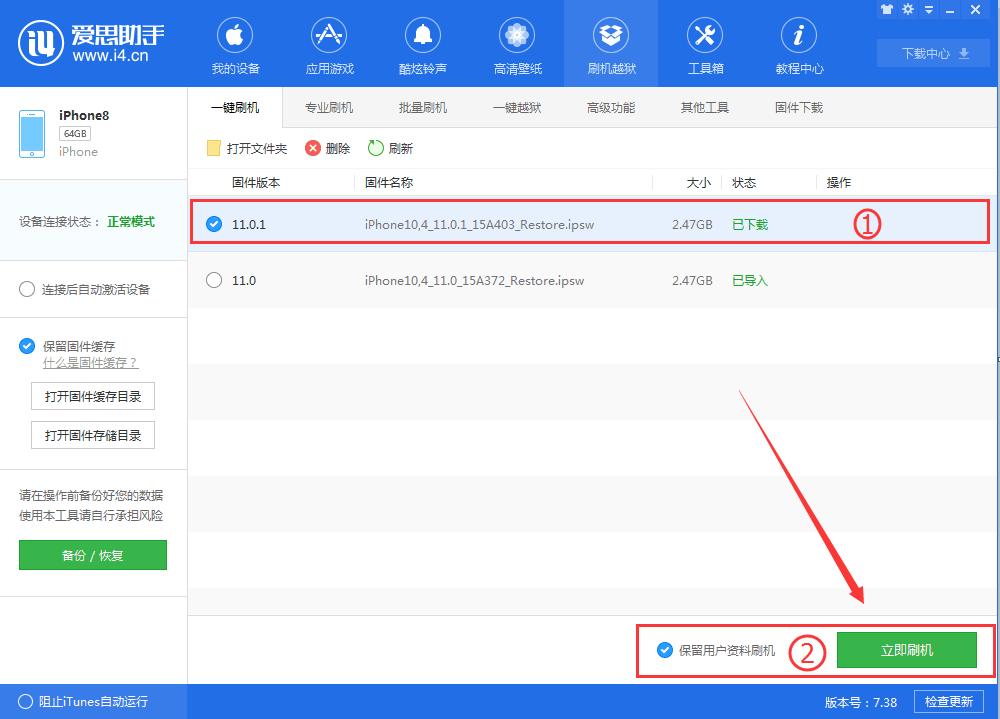The width and height of the screenshot is (1000, 719).
Task: Click 备份 / 恢复 backup restore button
Action: (92, 555)
